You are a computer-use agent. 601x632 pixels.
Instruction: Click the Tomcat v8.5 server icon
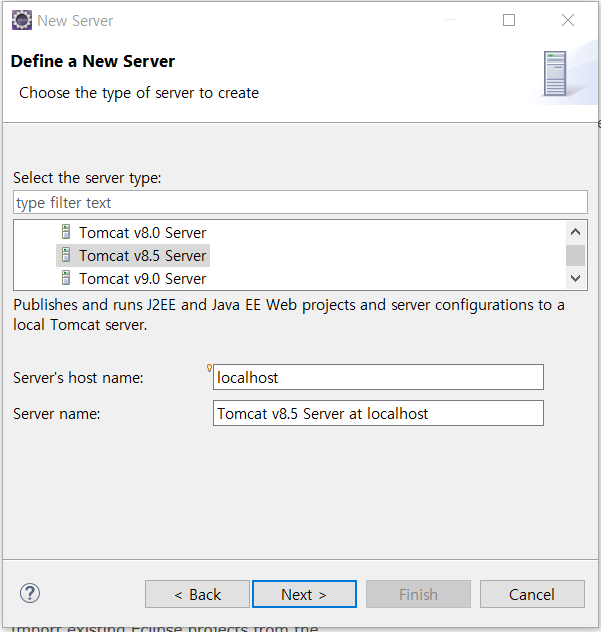pyautogui.click(x=66, y=255)
